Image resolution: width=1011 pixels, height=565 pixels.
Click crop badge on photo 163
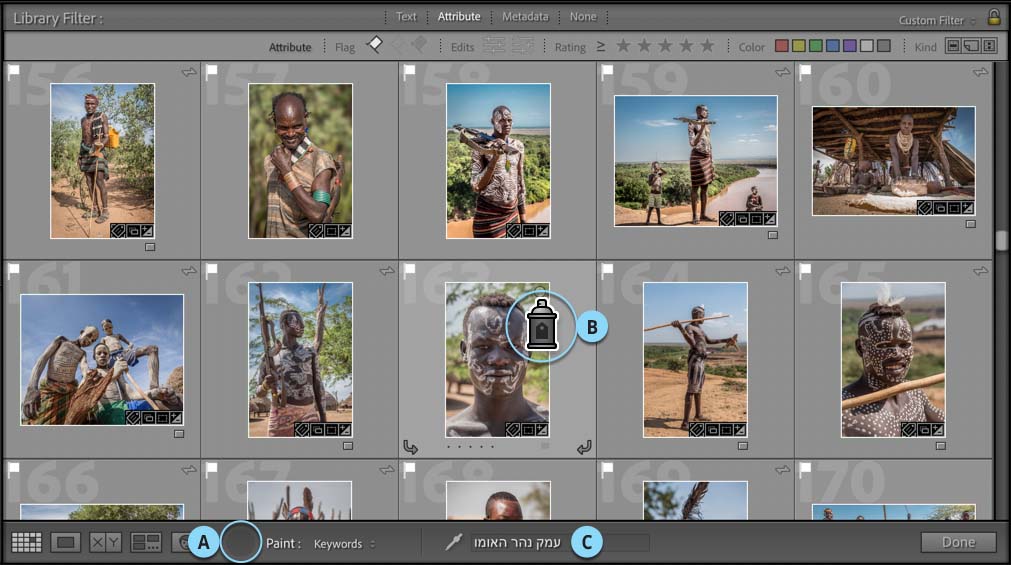point(528,430)
